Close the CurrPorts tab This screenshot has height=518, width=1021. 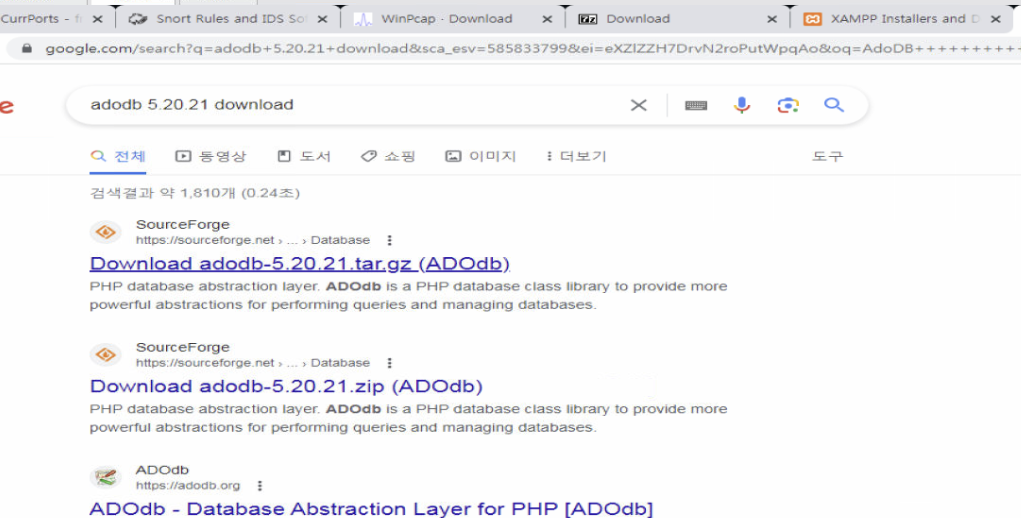[x=98, y=20]
